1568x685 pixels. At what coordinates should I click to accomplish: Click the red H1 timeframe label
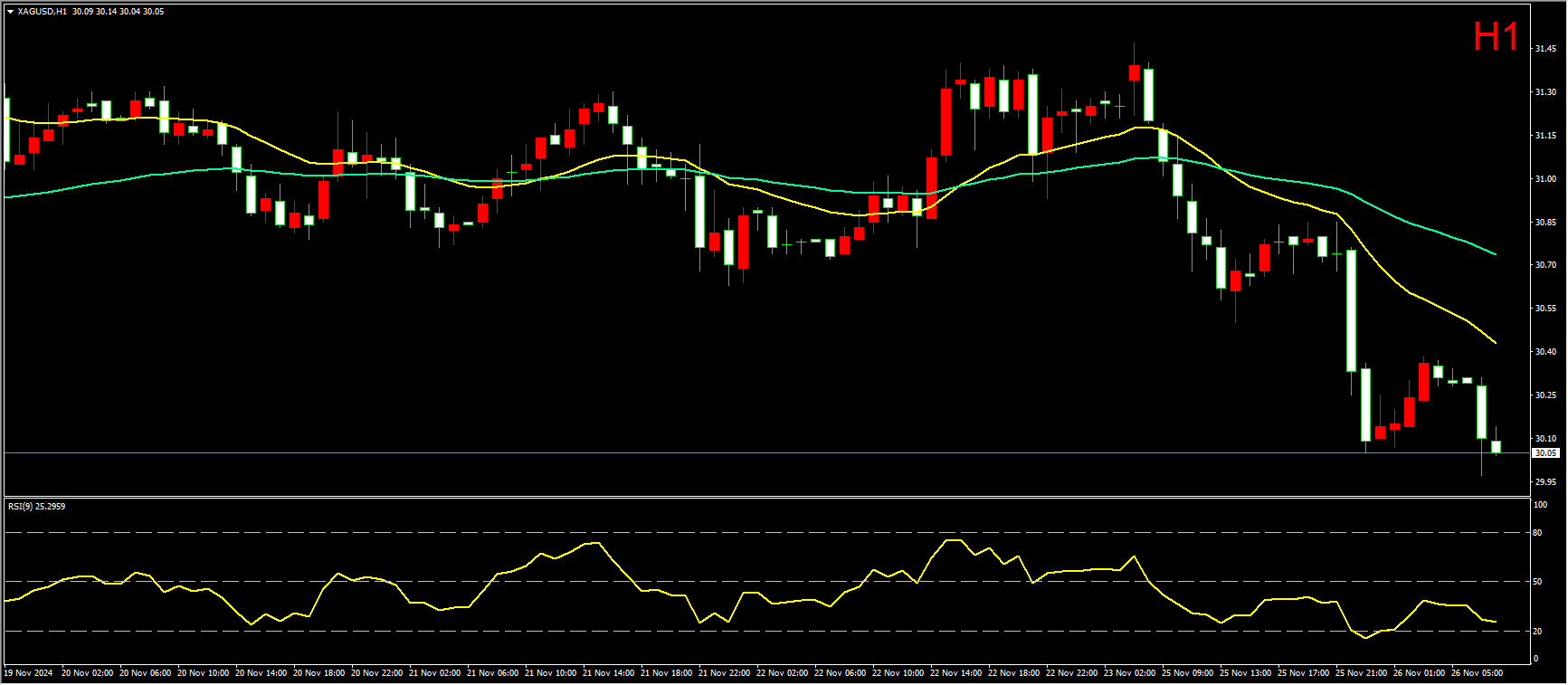tap(1496, 38)
